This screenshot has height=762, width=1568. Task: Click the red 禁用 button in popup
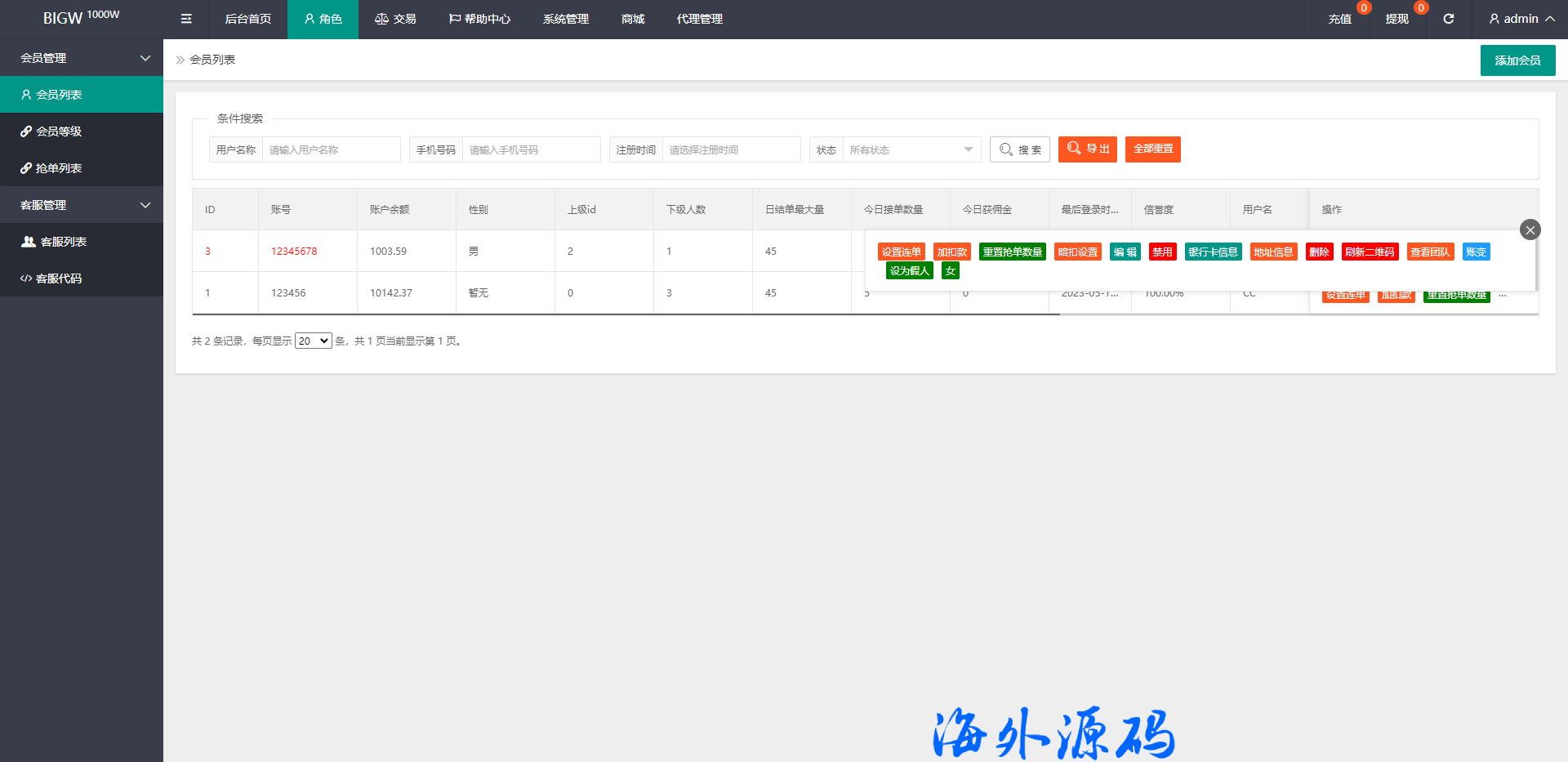click(x=1162, y=252)
